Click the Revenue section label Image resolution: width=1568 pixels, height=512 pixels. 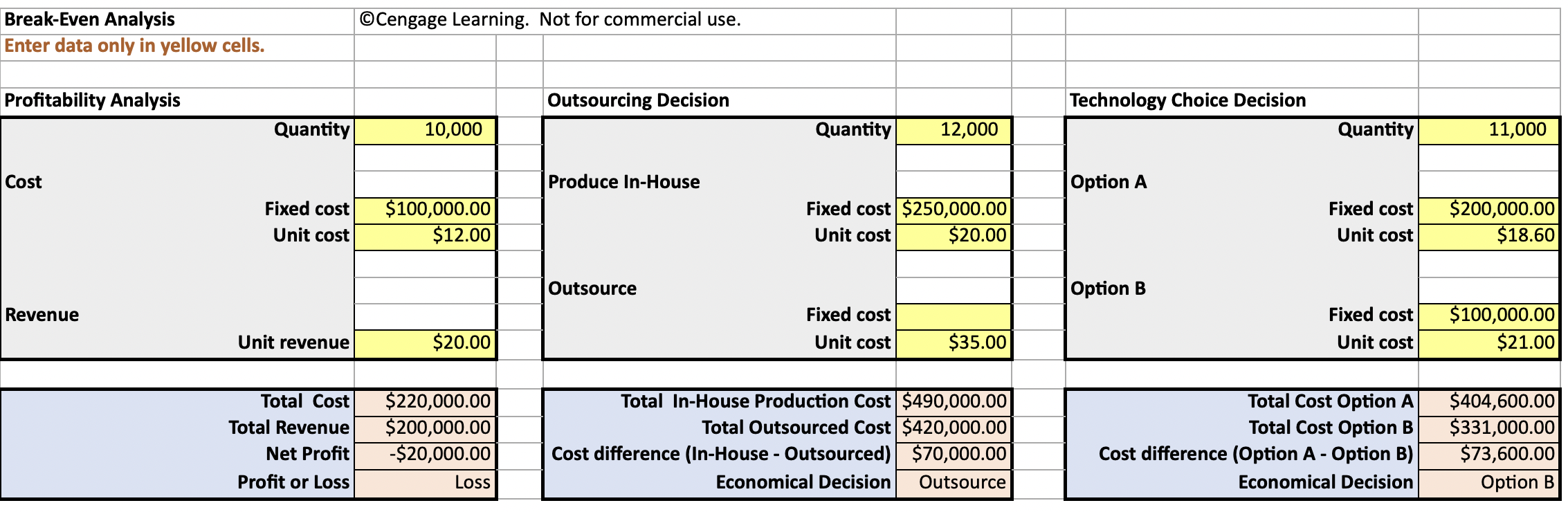[42, 316]
